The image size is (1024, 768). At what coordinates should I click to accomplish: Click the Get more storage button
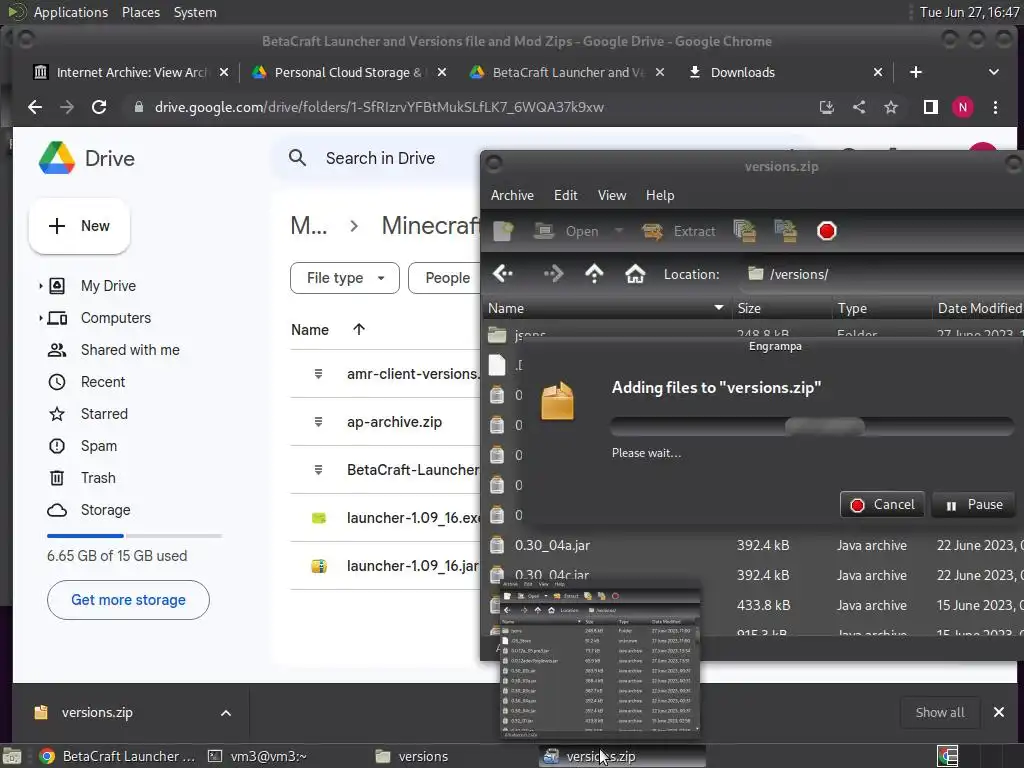[128, 600]
